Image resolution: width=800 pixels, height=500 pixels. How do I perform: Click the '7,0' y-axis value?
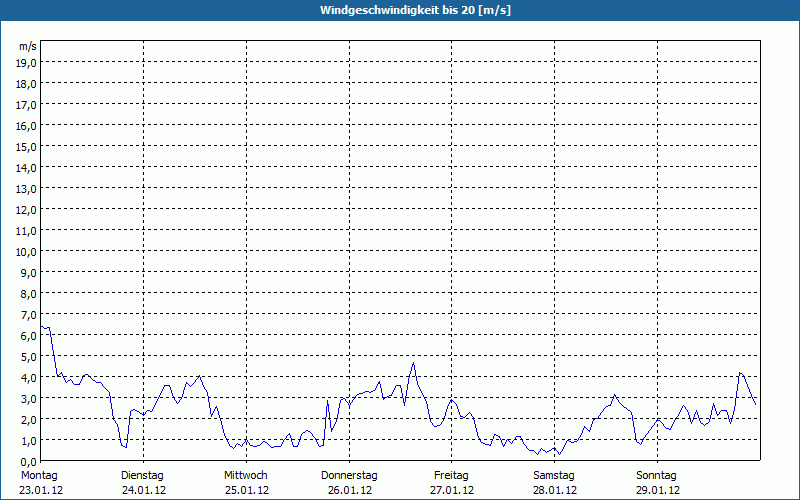[x=29, y=315]
